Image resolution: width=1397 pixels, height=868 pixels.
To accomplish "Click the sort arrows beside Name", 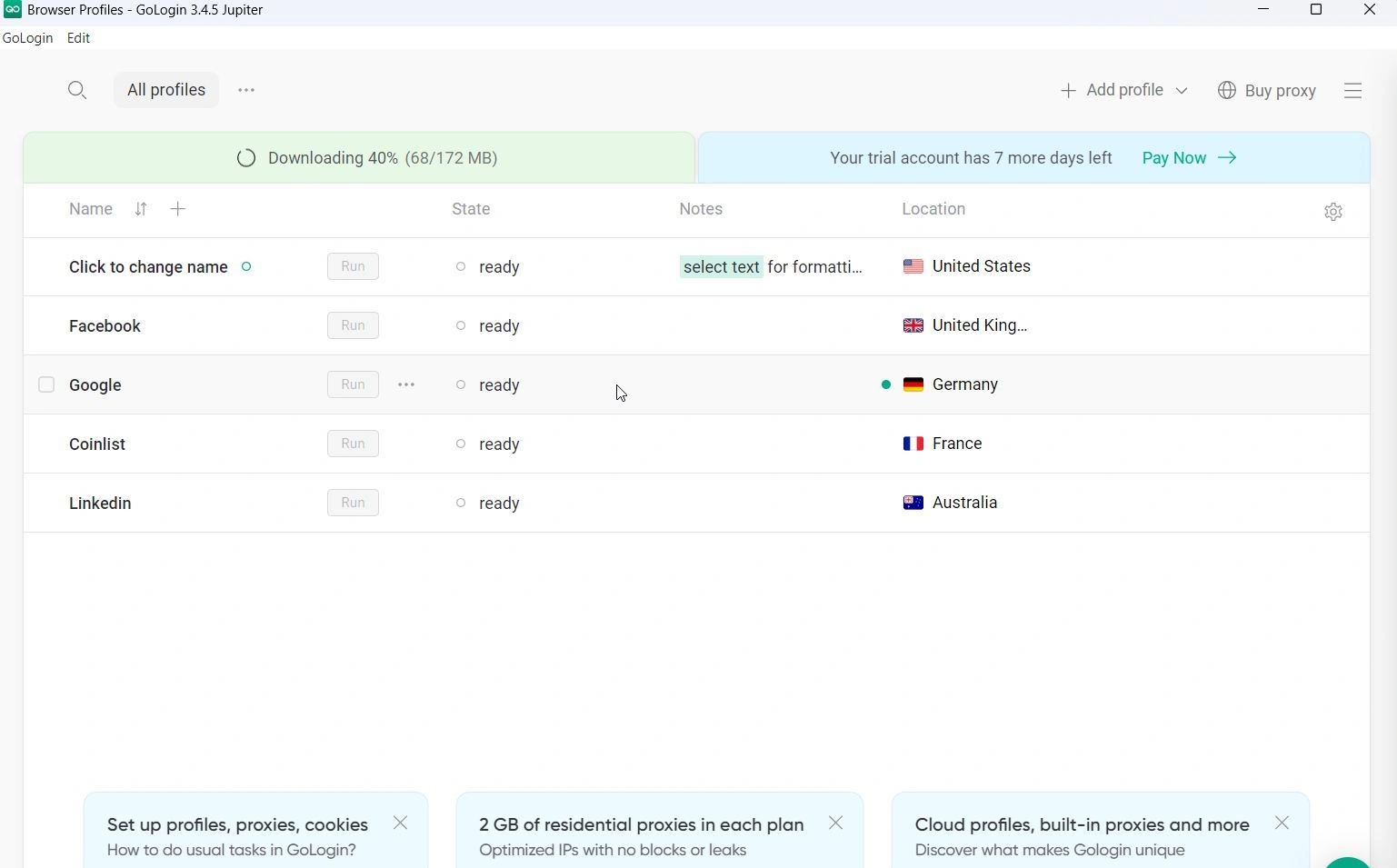I will click(141, 210).
